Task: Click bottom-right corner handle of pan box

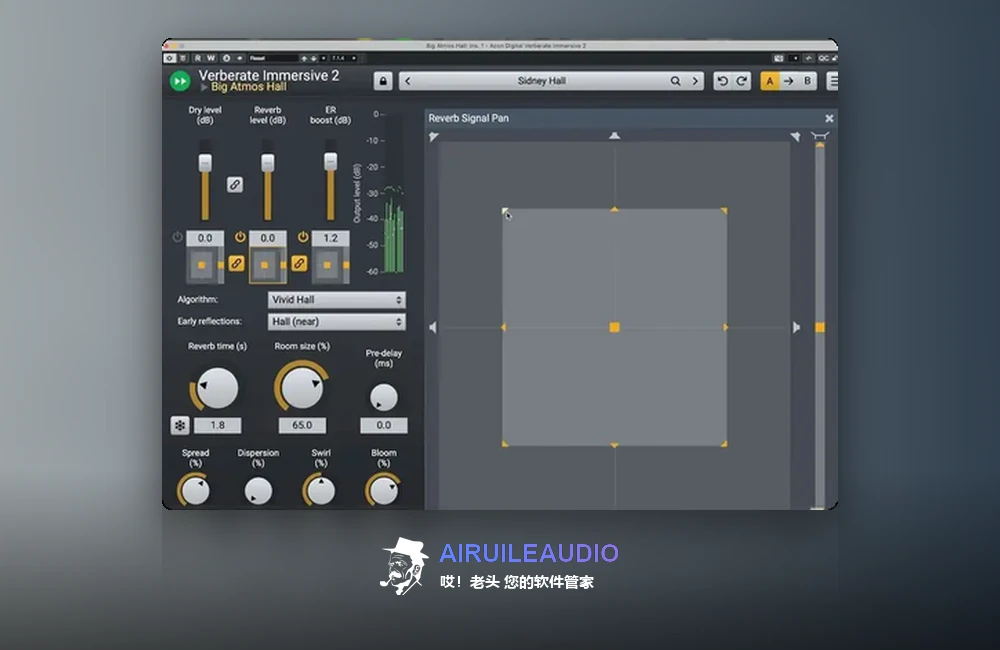Action: click(724, 443)
